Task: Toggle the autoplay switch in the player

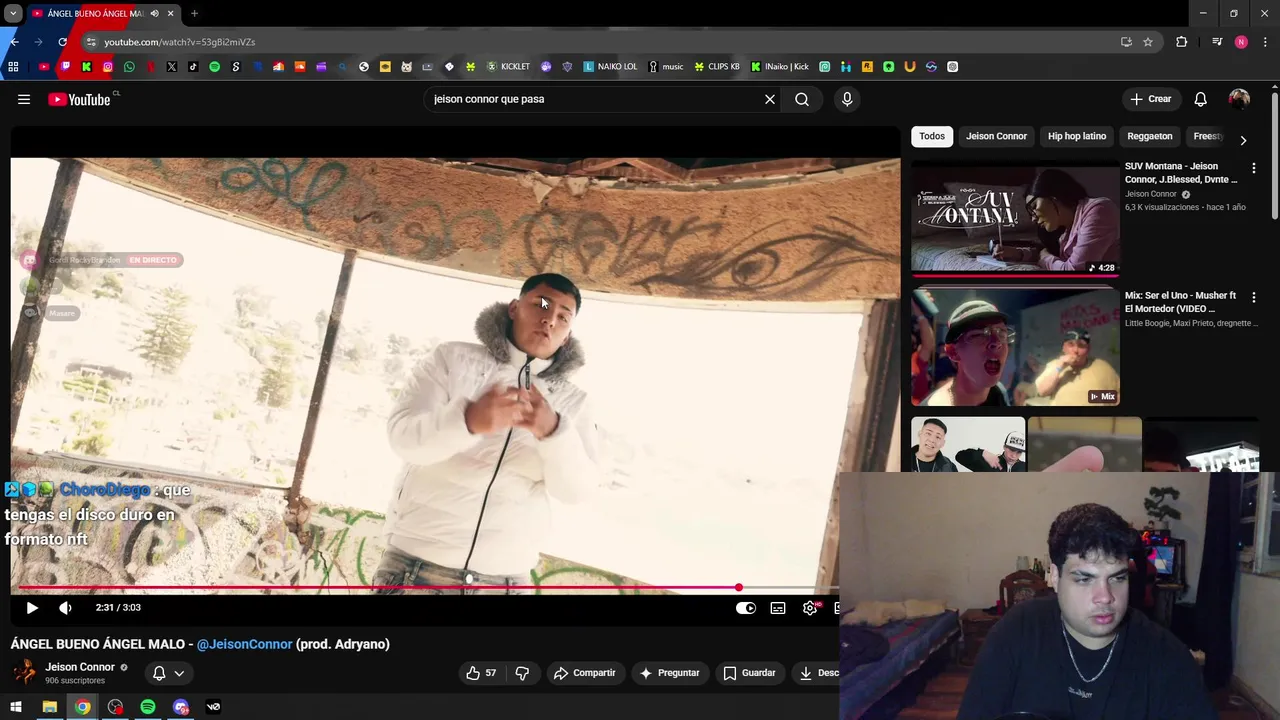Action: point(746,608)
